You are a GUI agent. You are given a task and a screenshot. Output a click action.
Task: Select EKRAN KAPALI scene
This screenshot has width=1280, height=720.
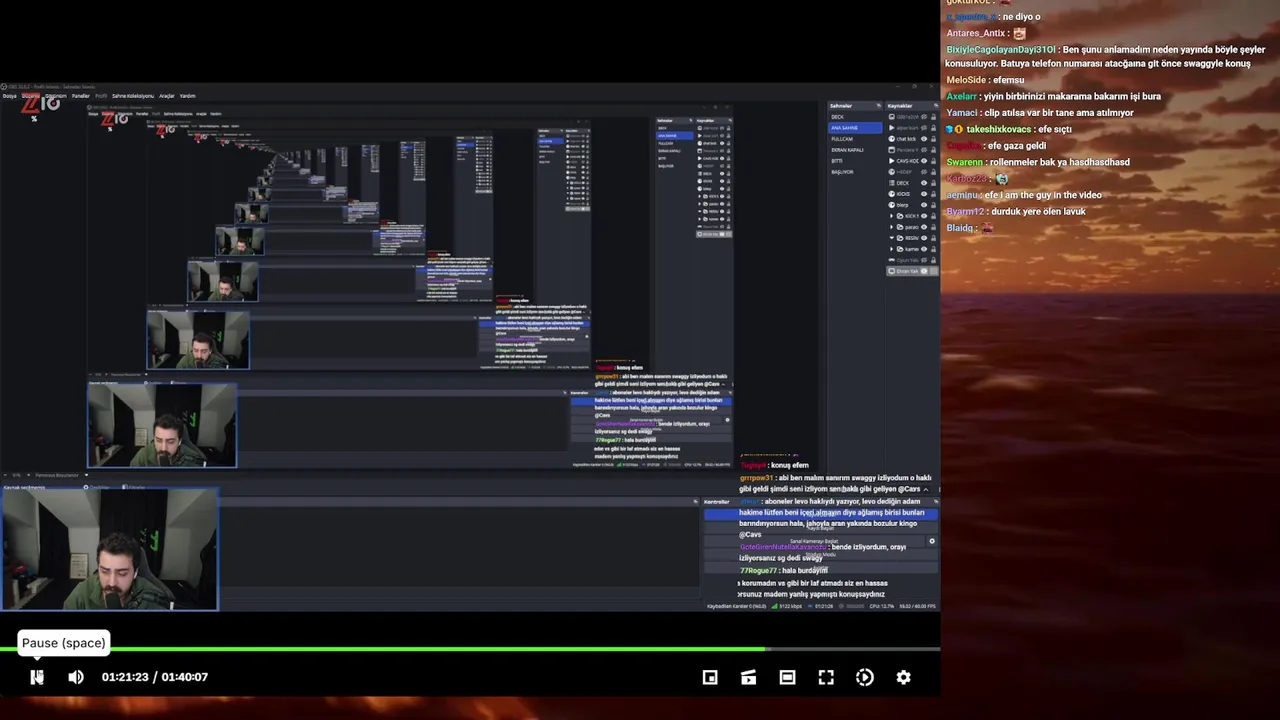855,150
